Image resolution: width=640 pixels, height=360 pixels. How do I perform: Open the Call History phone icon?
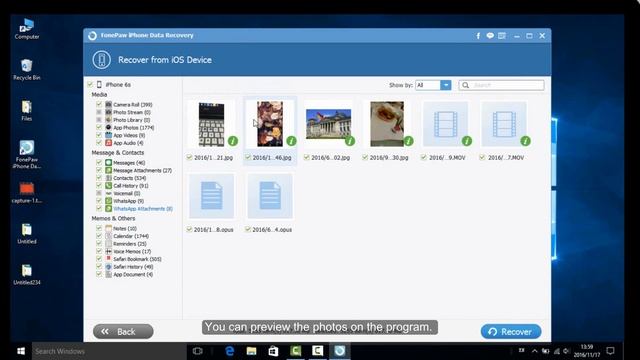109,186
